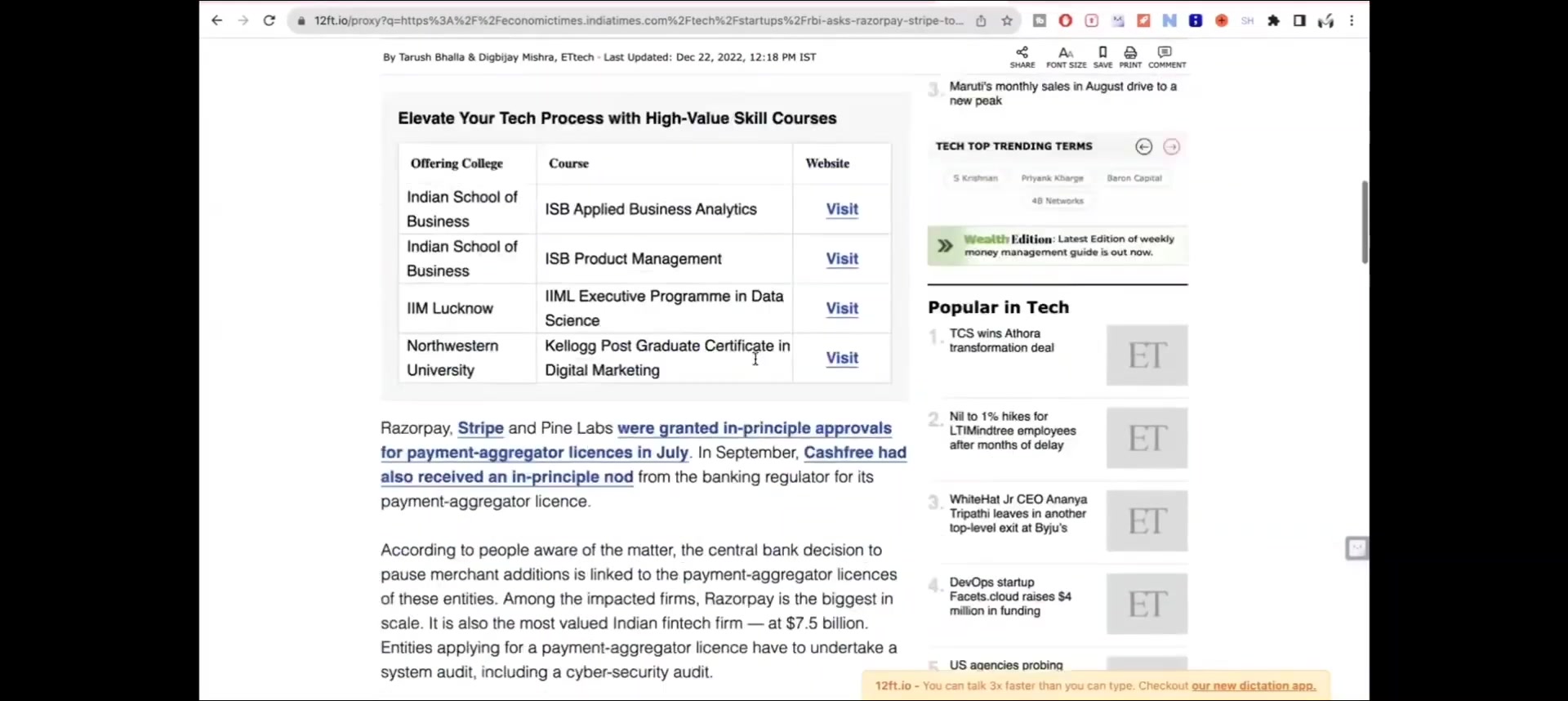Reload the page with refresh icon
This screenshot has height=701, width=1568.
[269, 20]
